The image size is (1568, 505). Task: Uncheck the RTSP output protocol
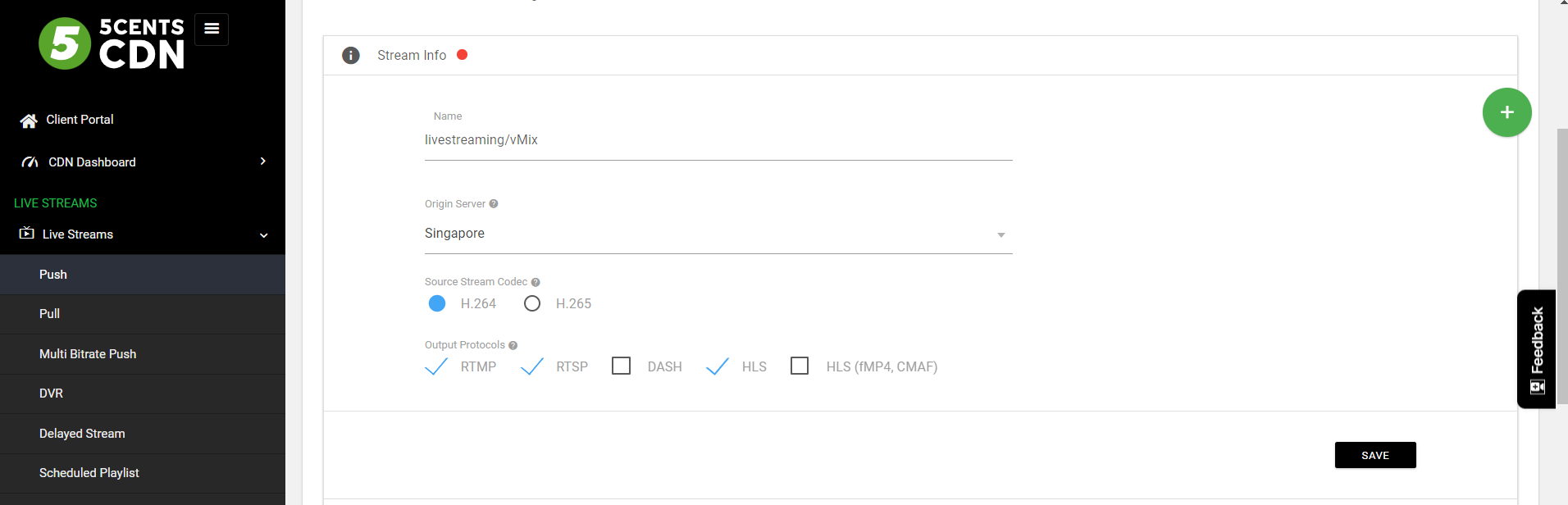pyautogui.click(x=532, y=366)
